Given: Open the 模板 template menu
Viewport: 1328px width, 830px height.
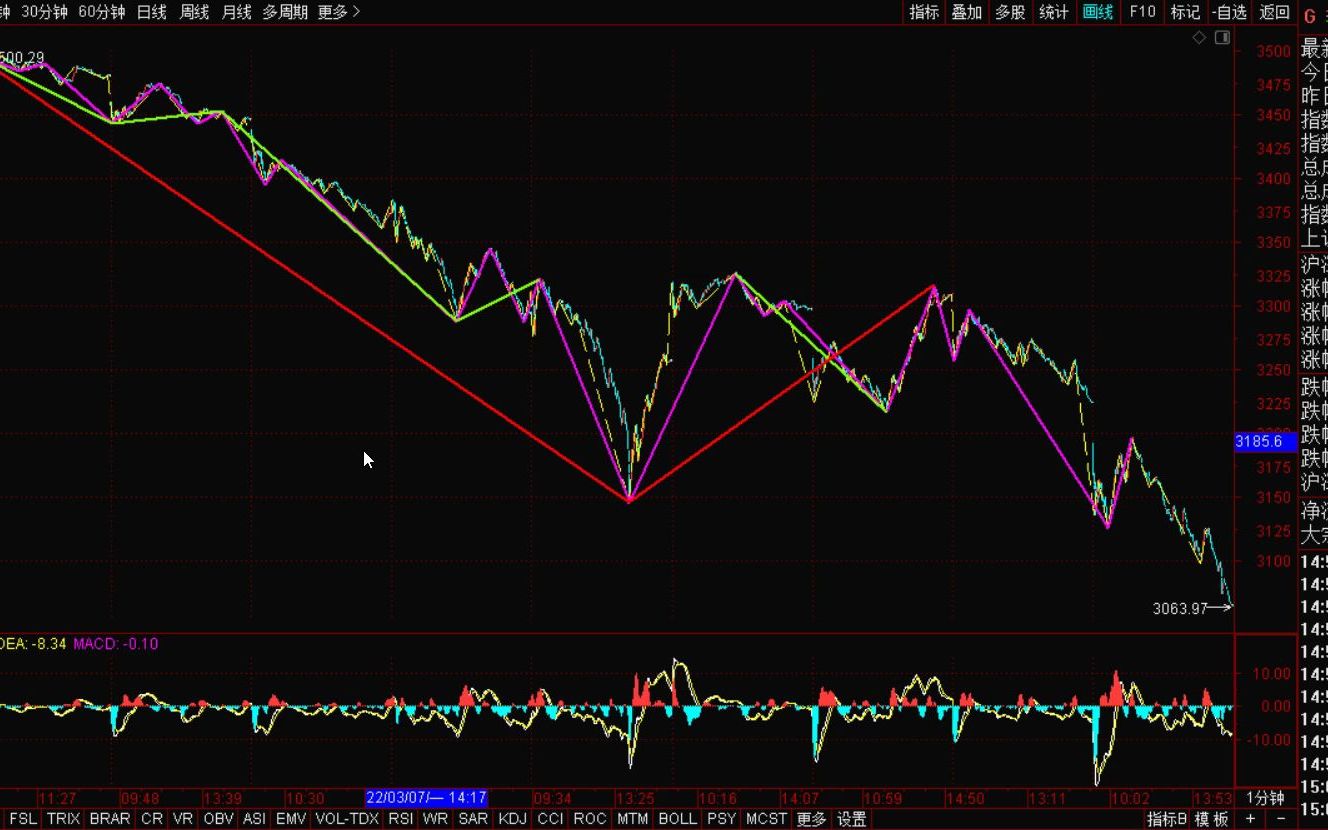Looking at the screenshot, I should [x=1211, y=819].
